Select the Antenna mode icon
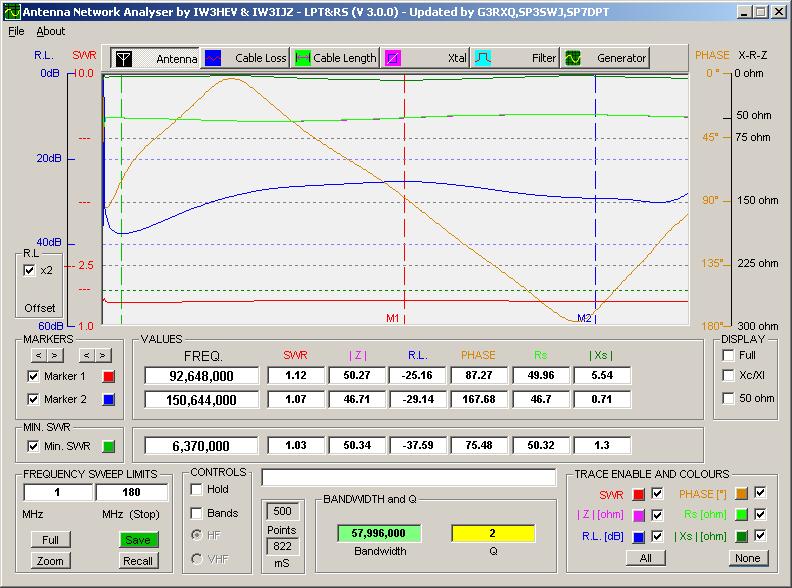 coord(122,58)
